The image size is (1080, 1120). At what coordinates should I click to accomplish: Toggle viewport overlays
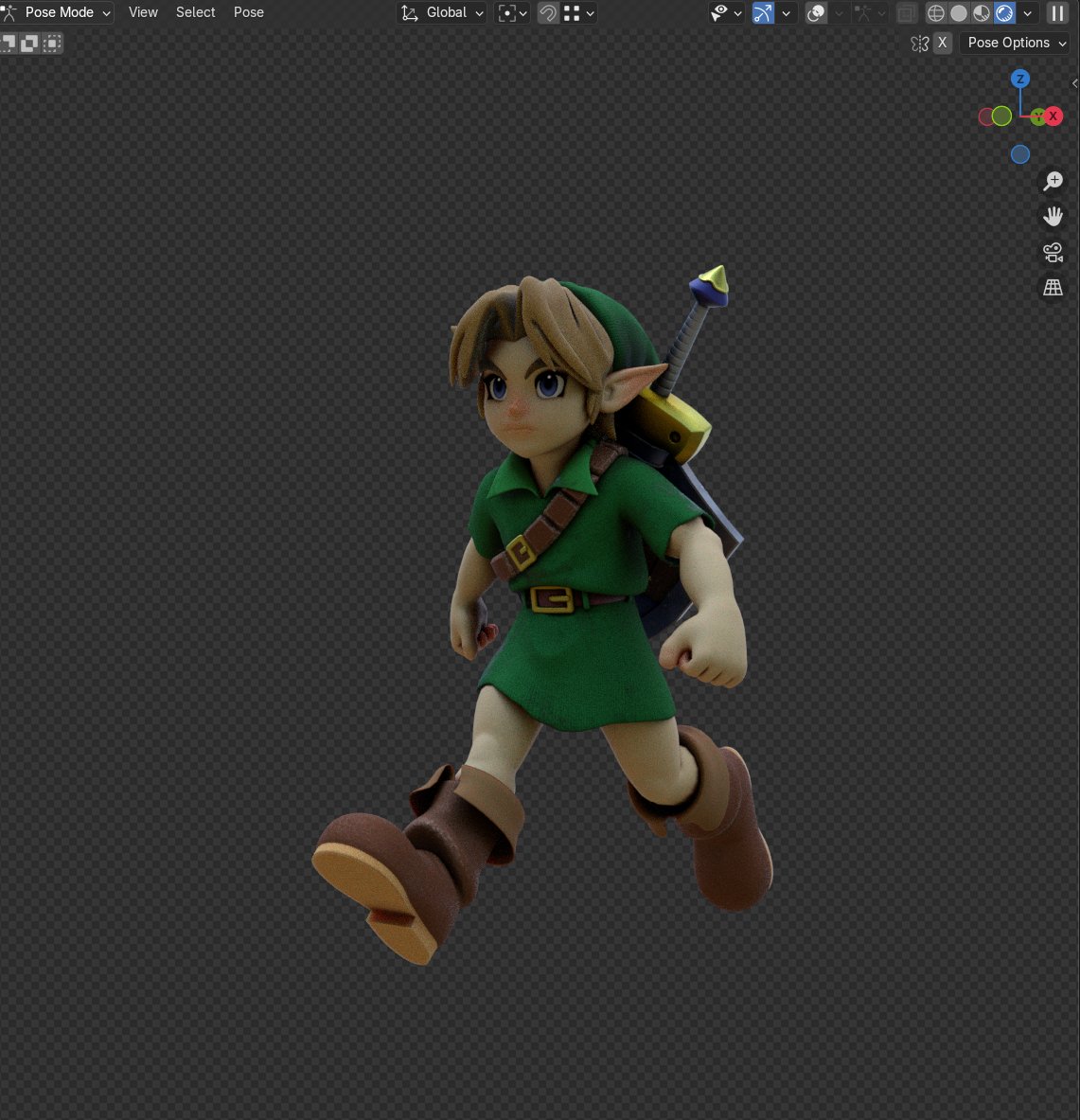816,13
